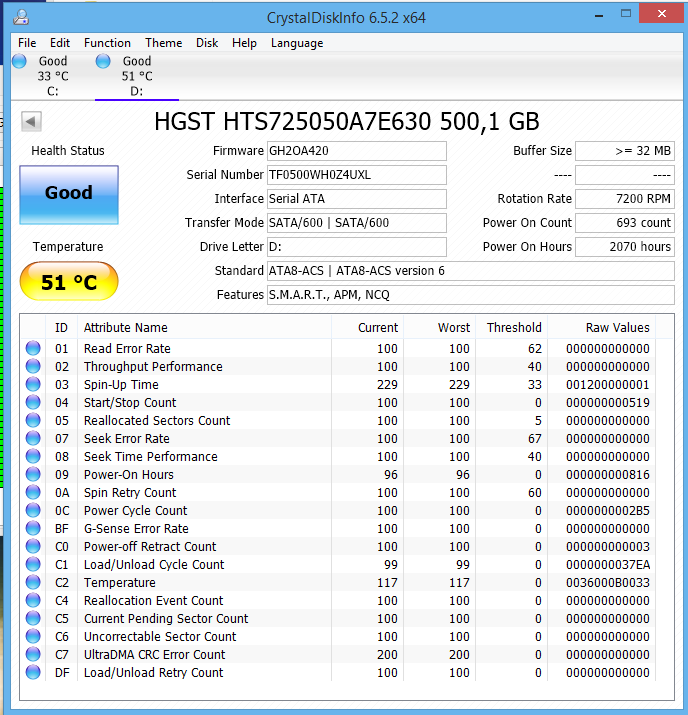Viewport: 688px width, 715px height.
Task: Click status orb for Seek Time Performance
Action: 33,456
